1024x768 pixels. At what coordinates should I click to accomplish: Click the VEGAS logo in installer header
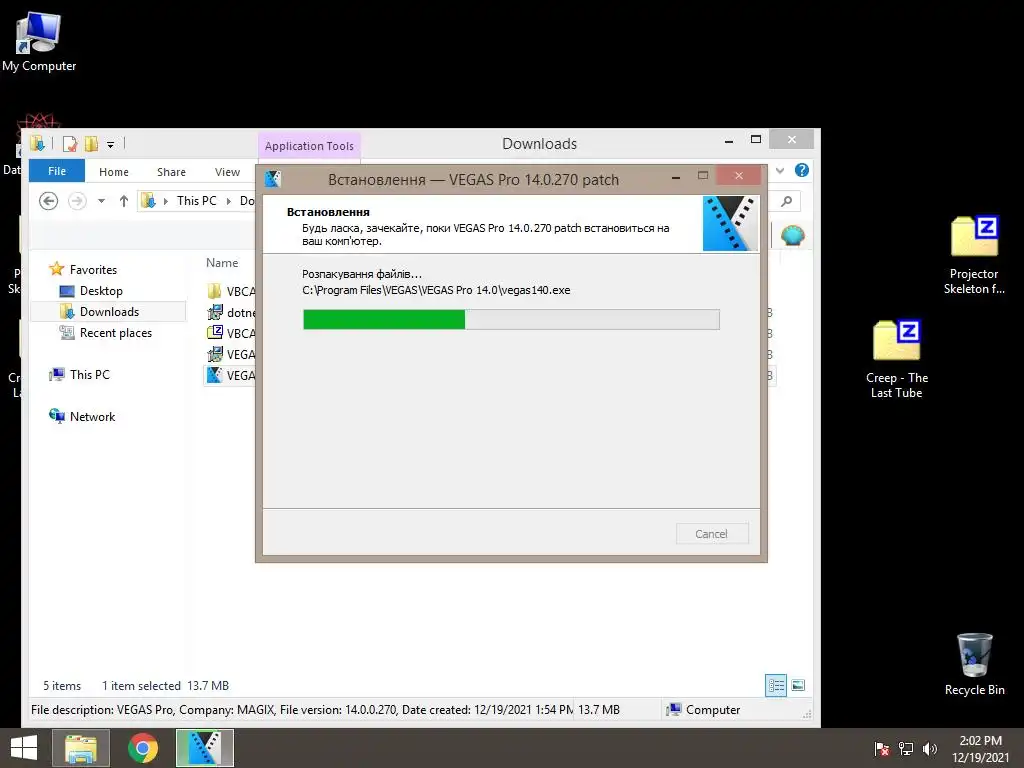click(x=730, y=223)
